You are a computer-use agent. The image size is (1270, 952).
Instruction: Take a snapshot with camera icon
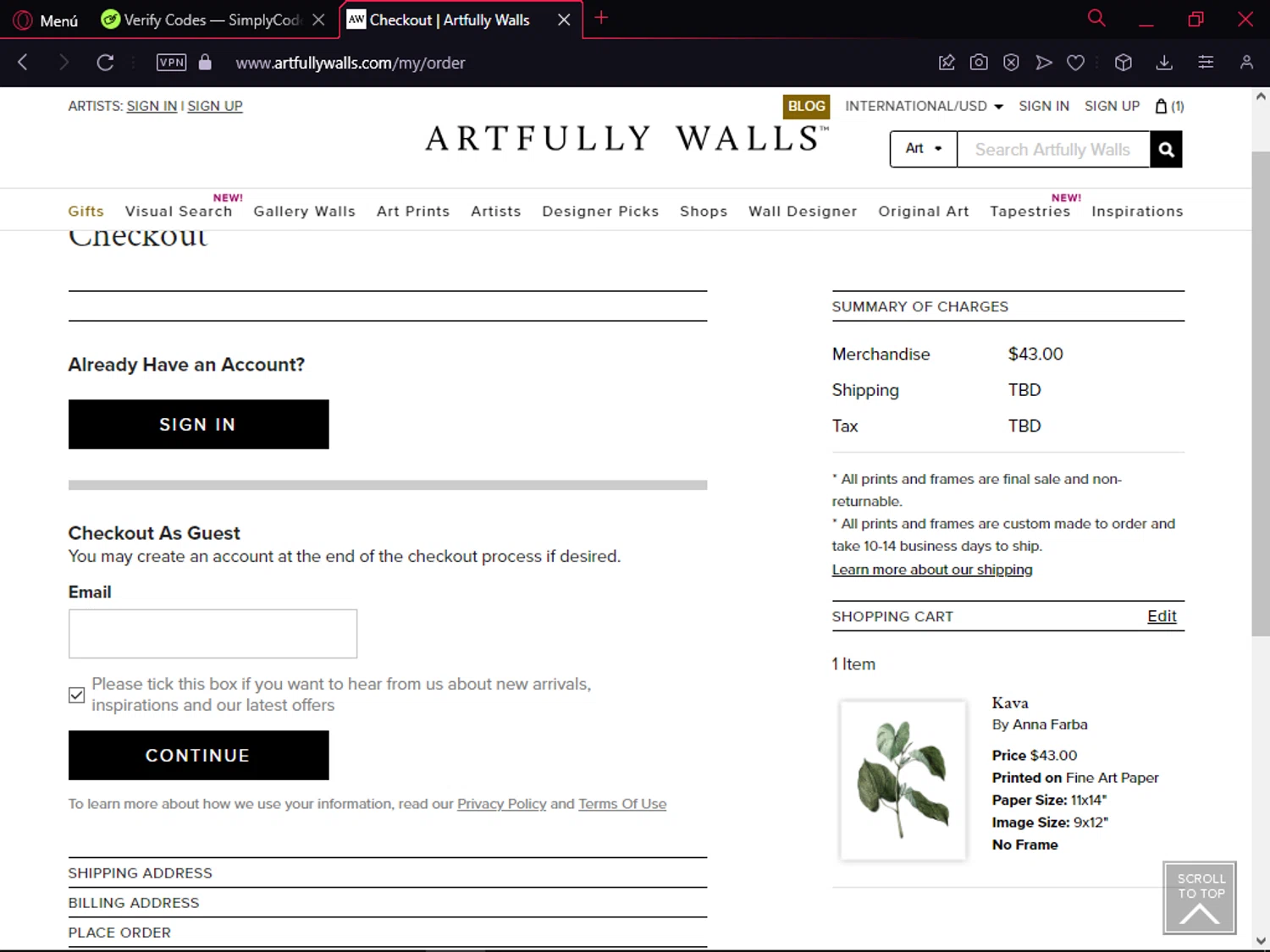click(979, 62)
